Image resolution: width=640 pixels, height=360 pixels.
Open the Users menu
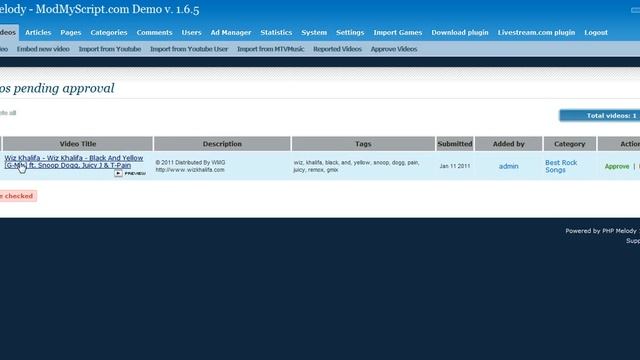click(x=191, y=32)
